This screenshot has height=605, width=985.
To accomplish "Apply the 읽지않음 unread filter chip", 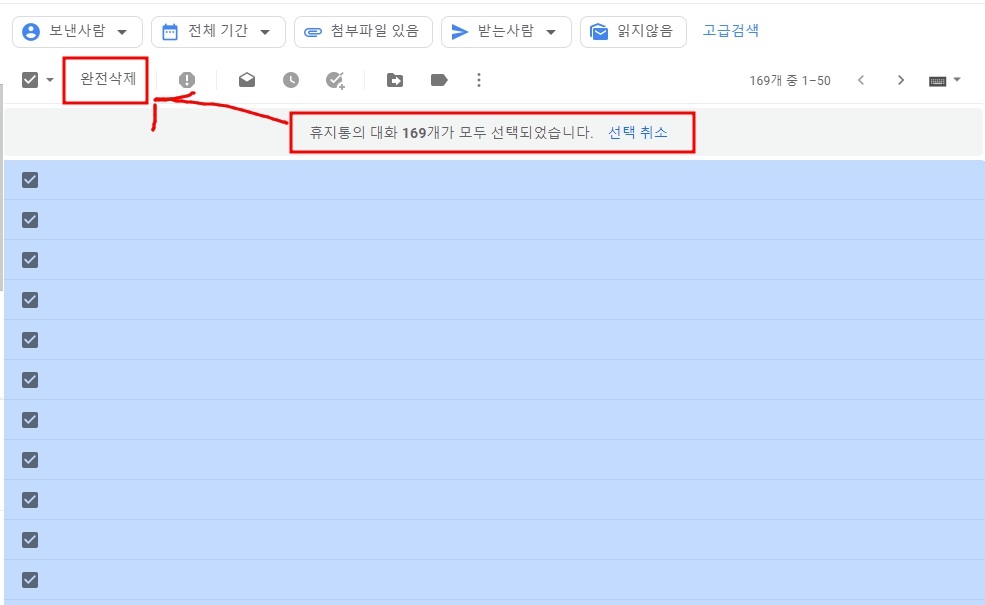I will pos(633,31).
